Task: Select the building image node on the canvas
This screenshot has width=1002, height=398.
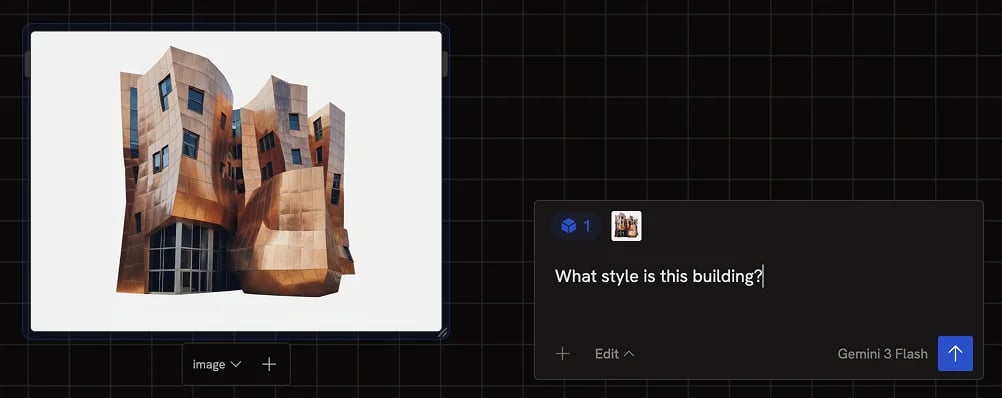Action: (236, 181)
